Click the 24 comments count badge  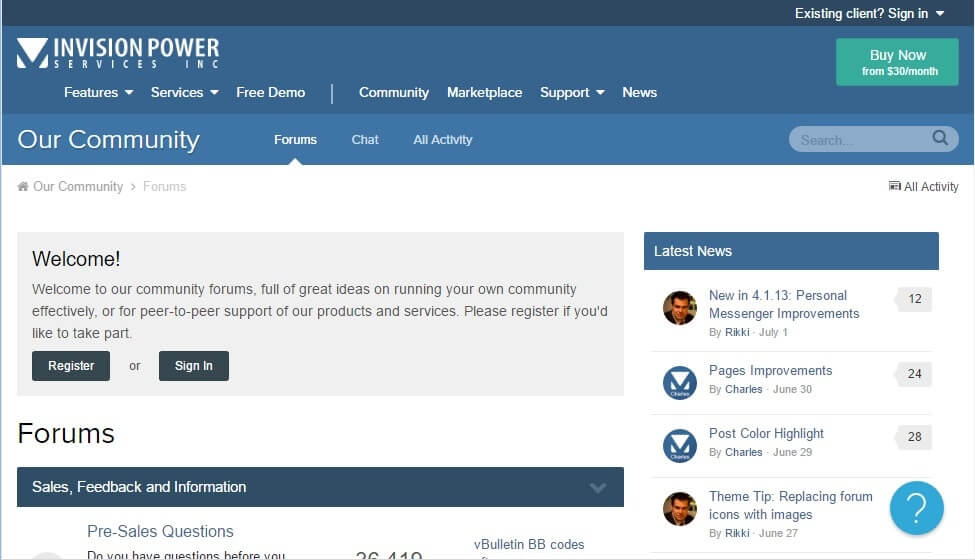point(913,374)
